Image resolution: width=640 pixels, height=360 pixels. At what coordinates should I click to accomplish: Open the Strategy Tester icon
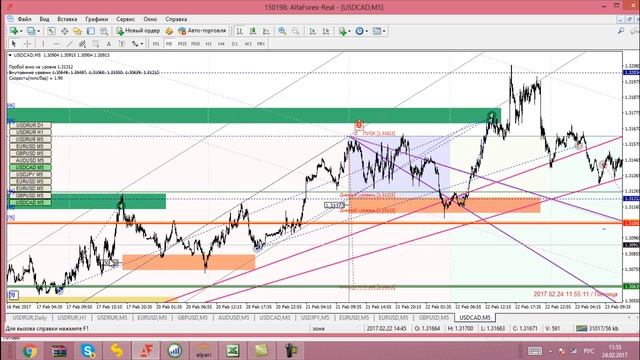click(x=104, y=31)
